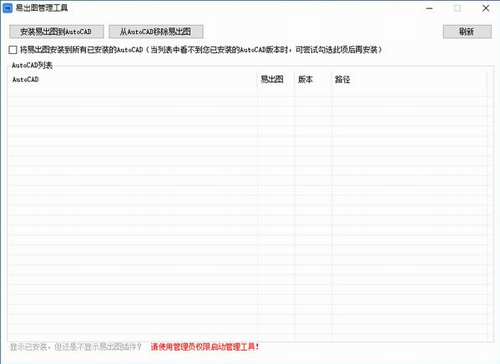This screenshot has width=500, height=364.
Task: Open the 显示已安装,但还是不显示易出图插件? help link
Action: tap(75, 347)
